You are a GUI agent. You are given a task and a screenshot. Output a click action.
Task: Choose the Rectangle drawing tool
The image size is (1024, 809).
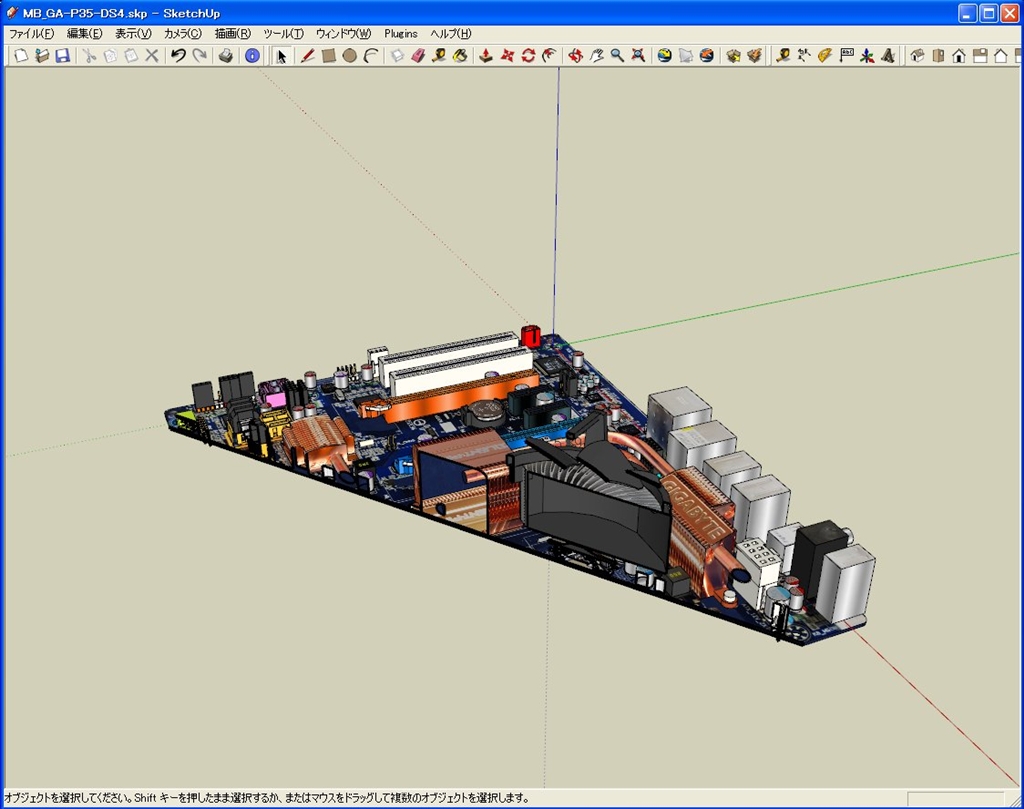[x=328, y=56]
